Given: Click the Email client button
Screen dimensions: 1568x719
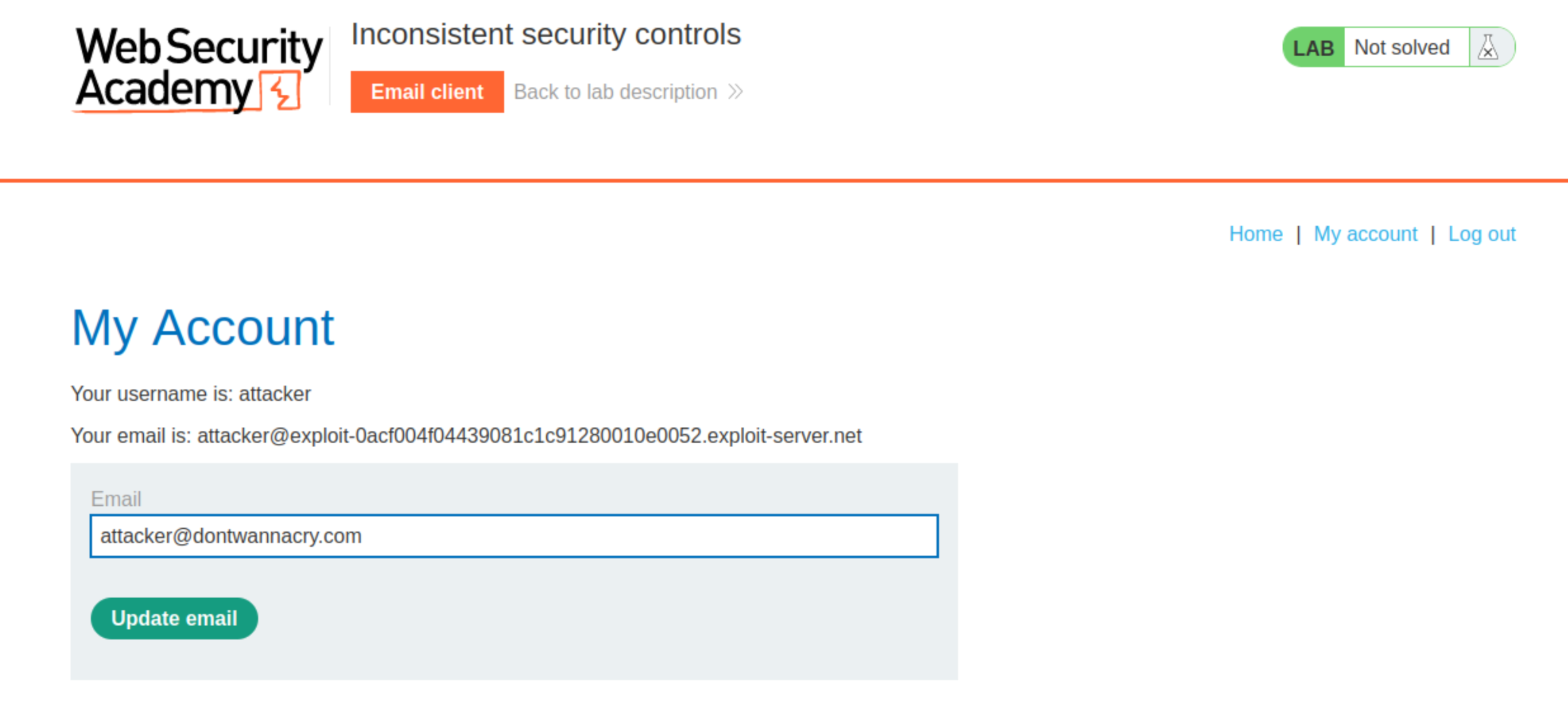Looking at the screenshot, I should click(427, 91).
